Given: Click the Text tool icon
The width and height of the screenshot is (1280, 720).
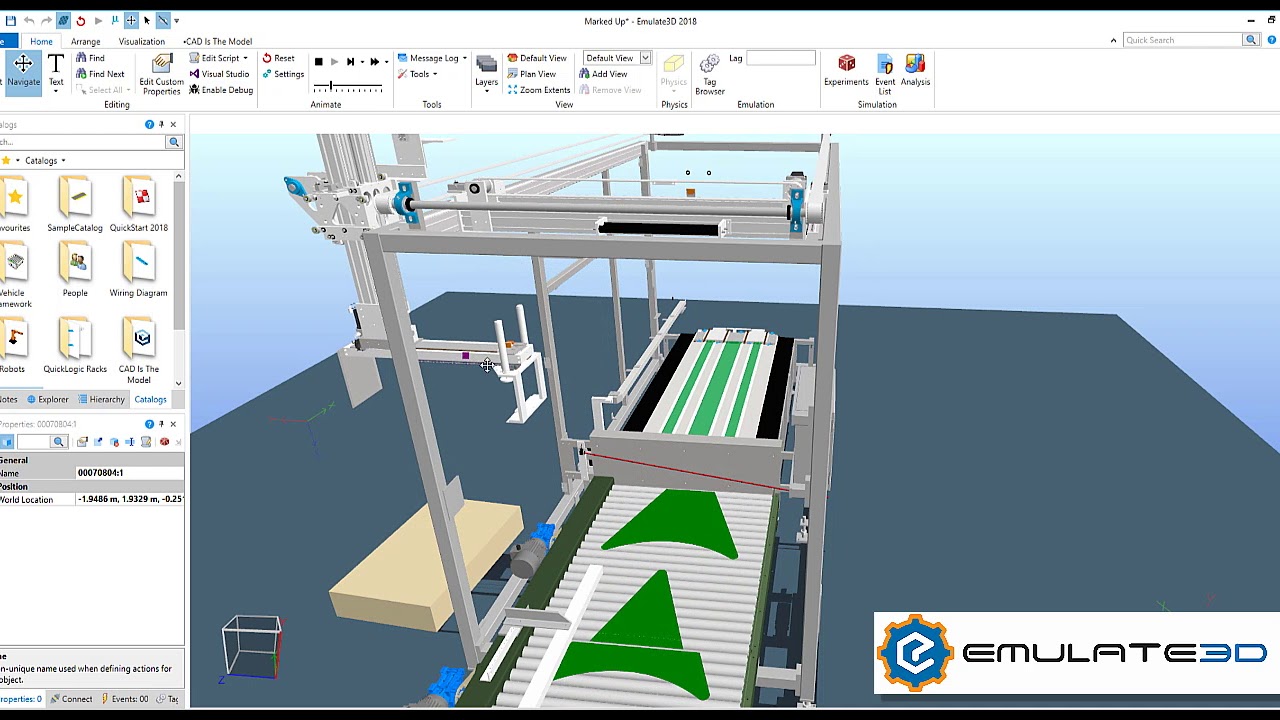Looking at the screenshot, I should pos(56,64).
